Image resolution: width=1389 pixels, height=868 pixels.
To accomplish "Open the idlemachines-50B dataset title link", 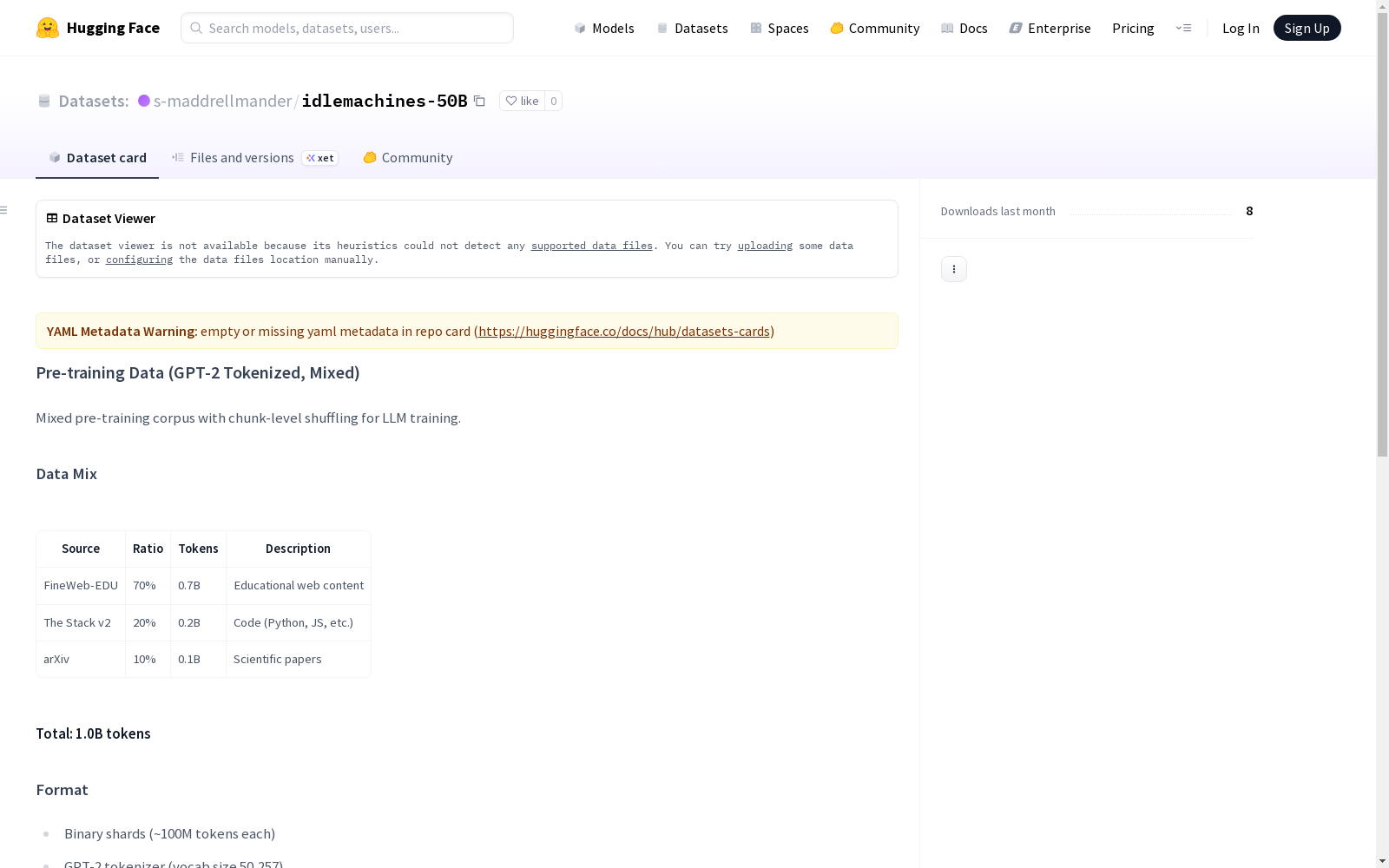I will (x=385, y=101).
